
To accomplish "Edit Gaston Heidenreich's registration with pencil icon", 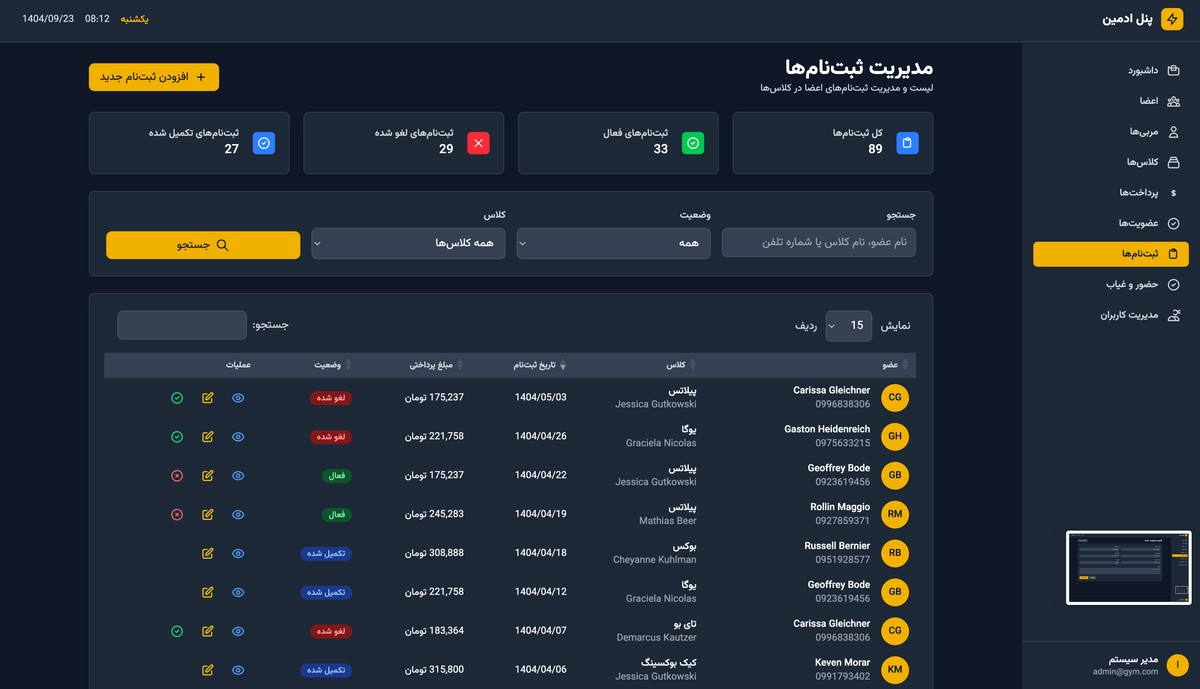I will (x=207, y=437).
